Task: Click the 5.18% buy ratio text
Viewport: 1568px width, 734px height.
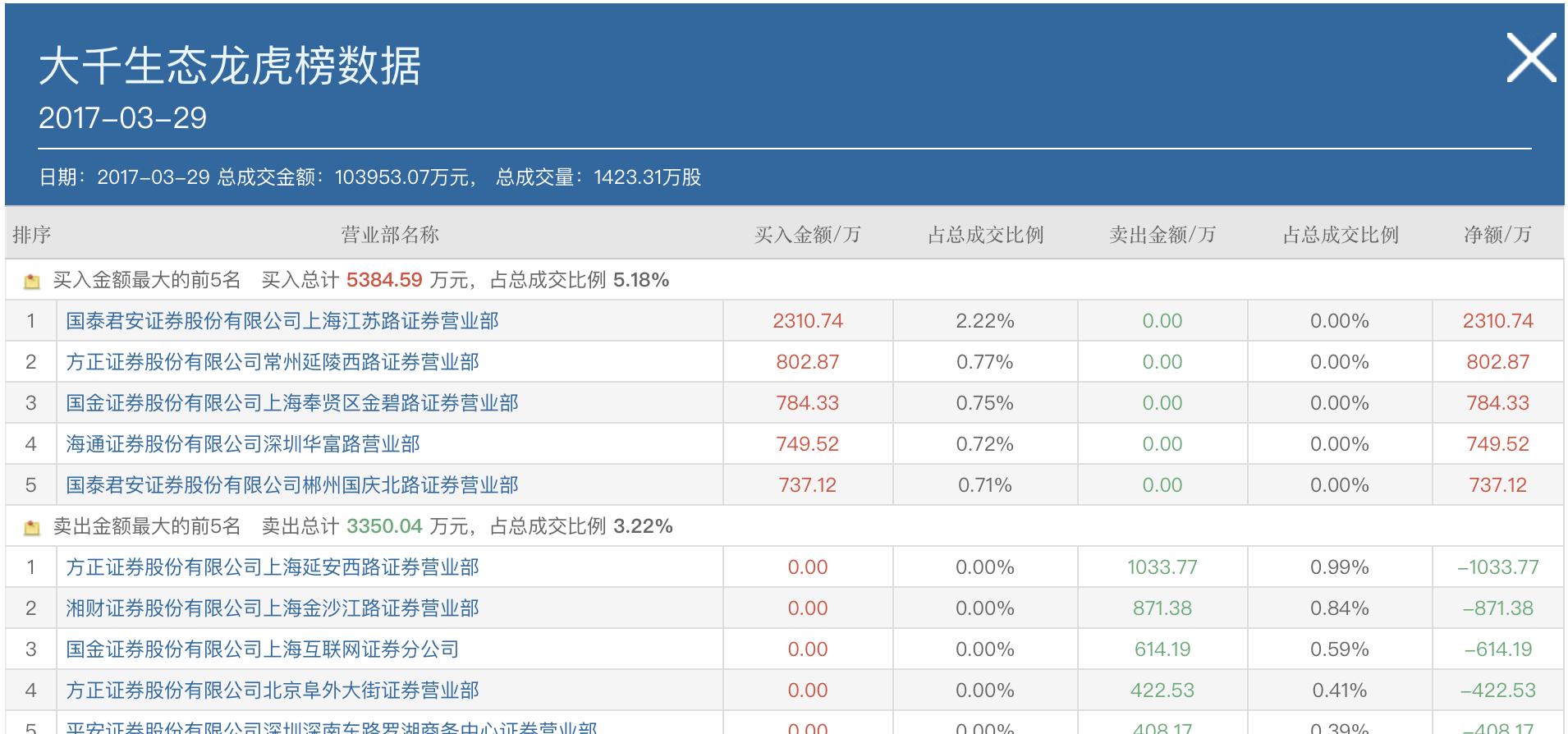Action: (641, 280)
